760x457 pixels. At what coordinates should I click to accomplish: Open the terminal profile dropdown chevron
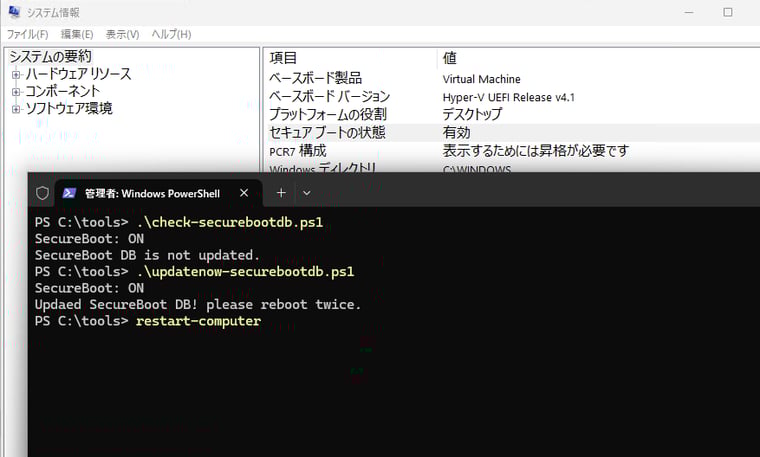point(306,193)
